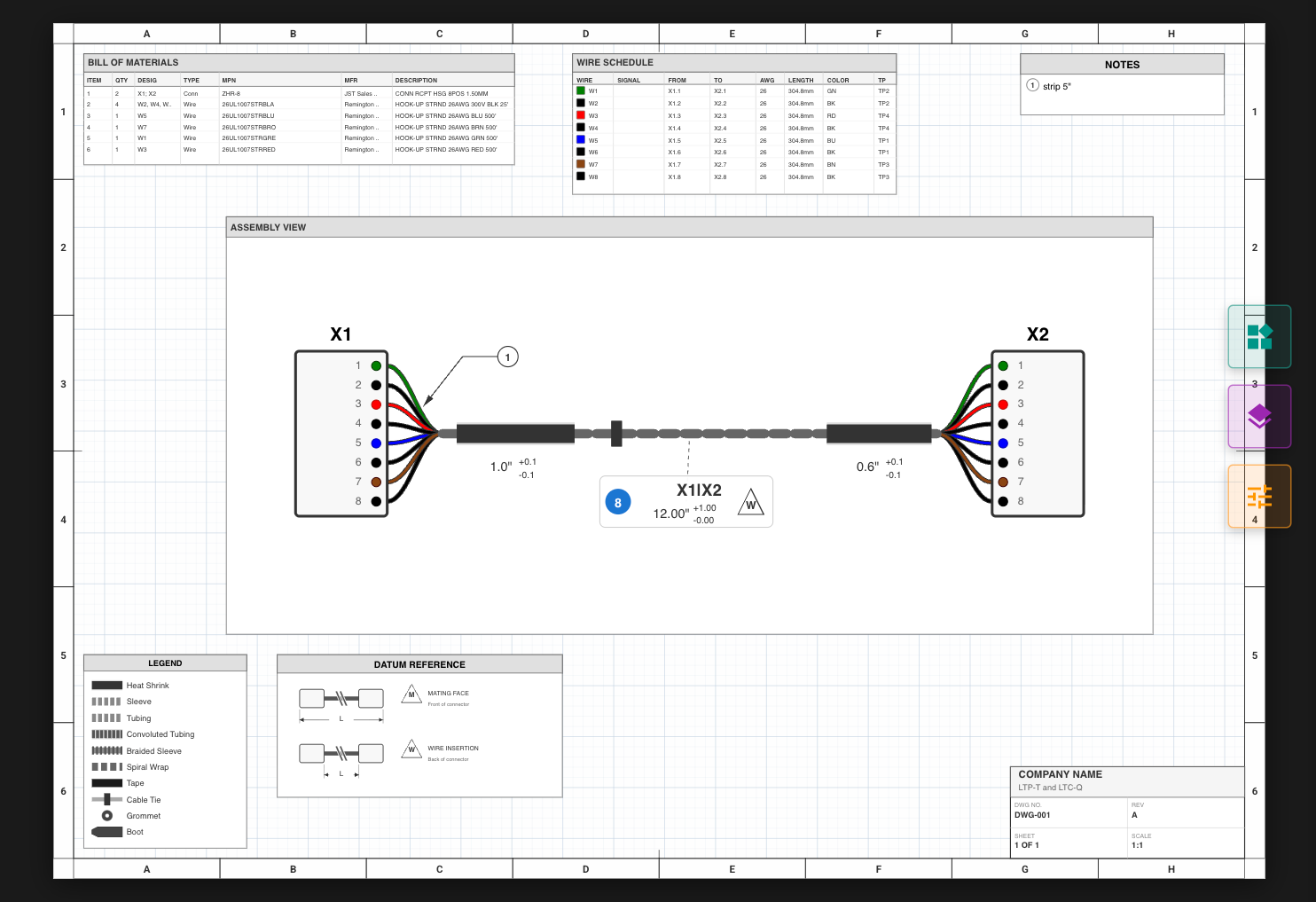Click the blue 8 wire count badge
This screenshot has width=1316, height=902.
point(618,502)
